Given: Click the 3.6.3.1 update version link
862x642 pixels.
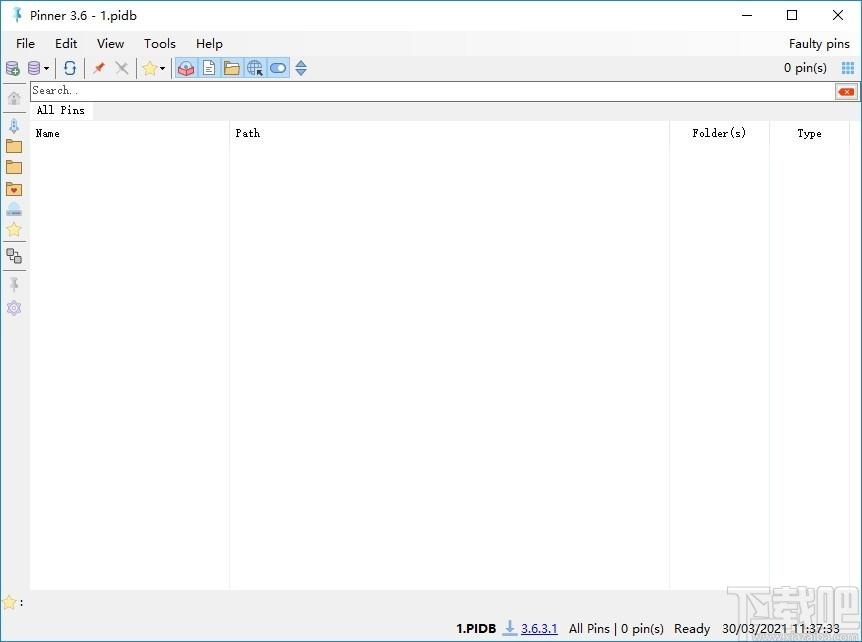Looking at the screenshot, I should coord(539,629).
